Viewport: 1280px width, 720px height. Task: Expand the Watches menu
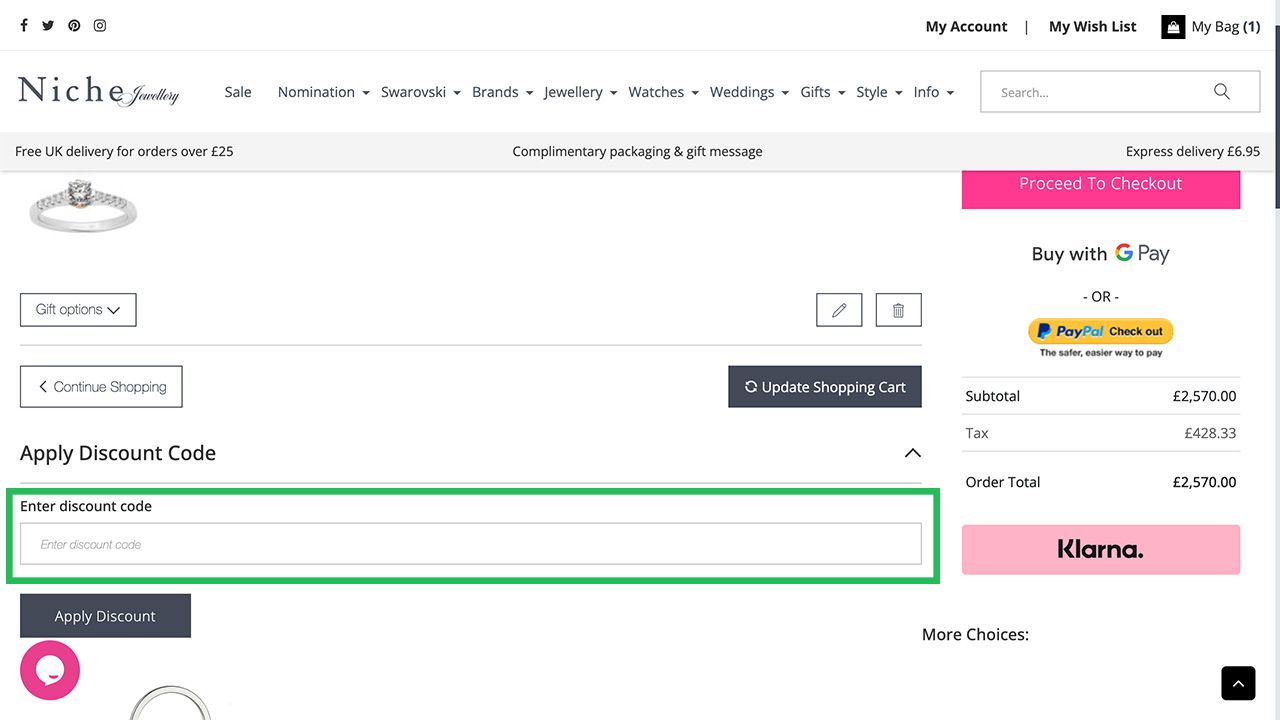[663, 92]
